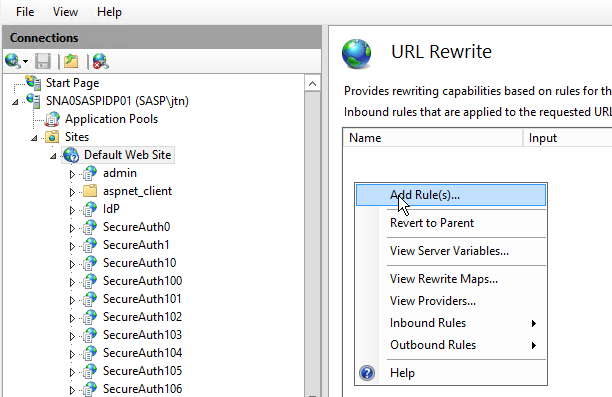612x397 pixels.
Task: Click Help in the context menu
Action: click(451, 373)
